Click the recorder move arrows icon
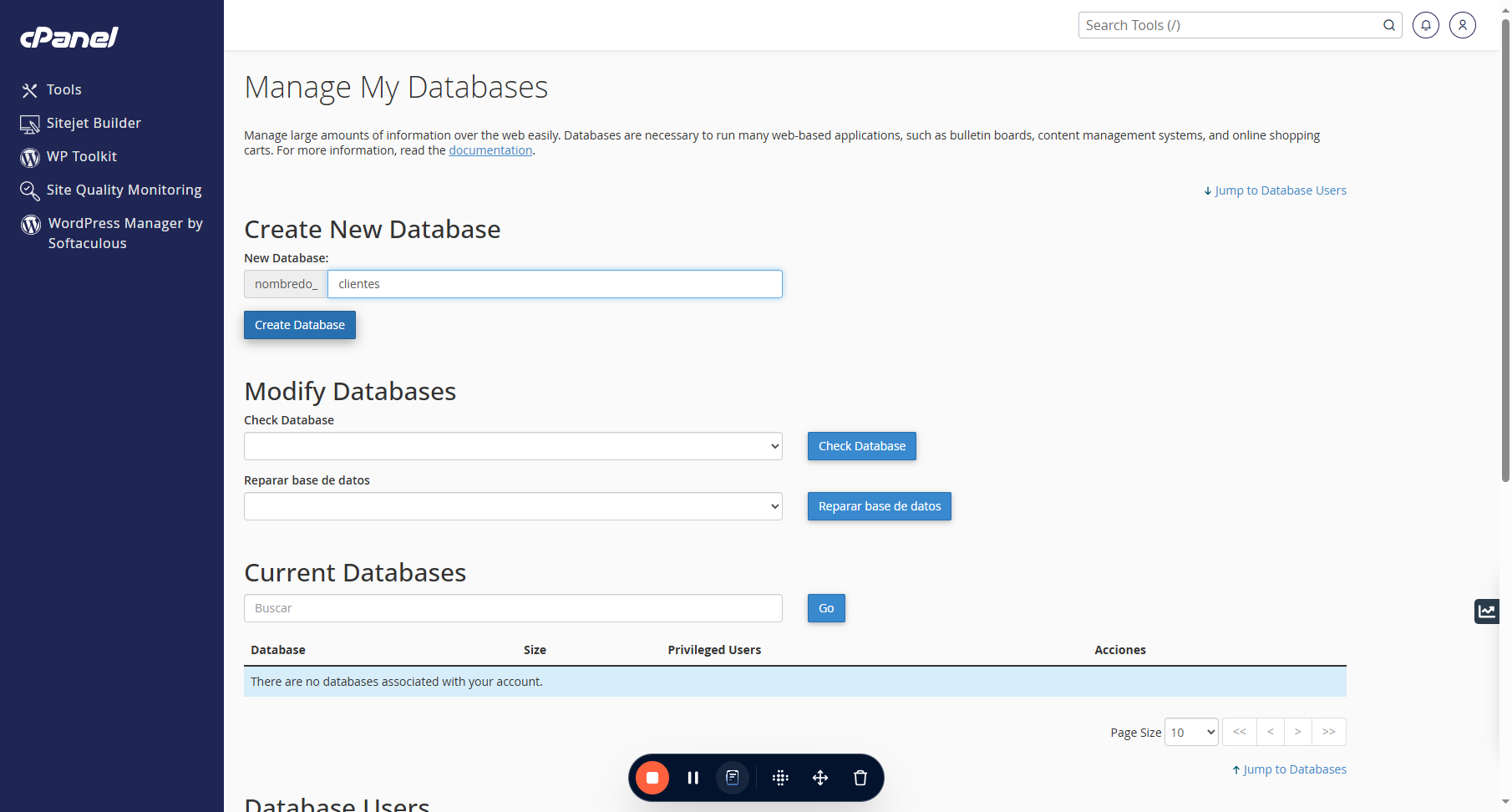The height and width of the screenshot is (812, 1512). pos(820,778)
